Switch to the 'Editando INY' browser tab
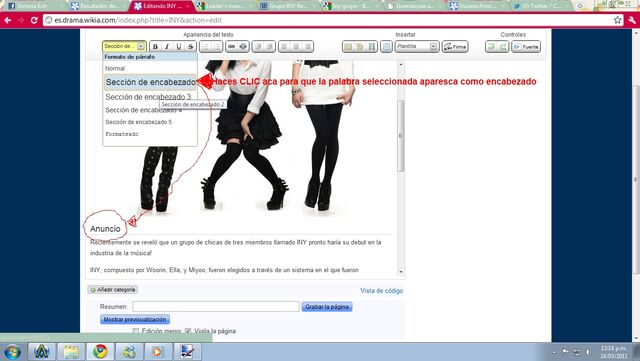The image size is (640, 361). [162, 6]
